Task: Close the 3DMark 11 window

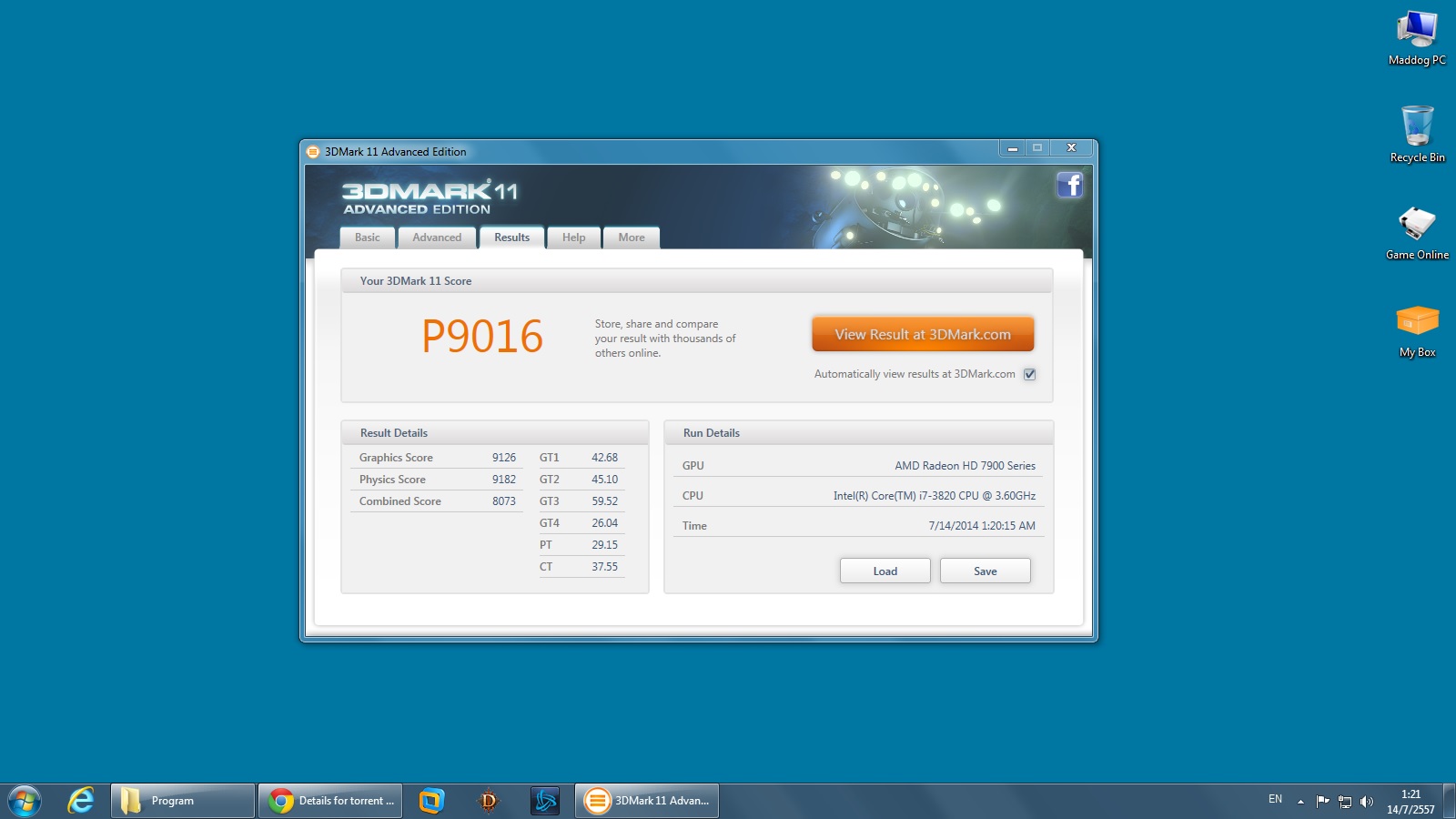Action: (x=1071, y=148)
